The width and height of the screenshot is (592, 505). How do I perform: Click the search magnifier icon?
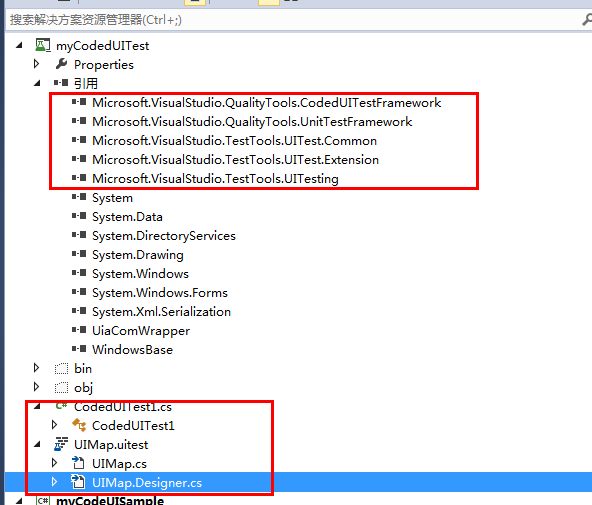point(587,20)
